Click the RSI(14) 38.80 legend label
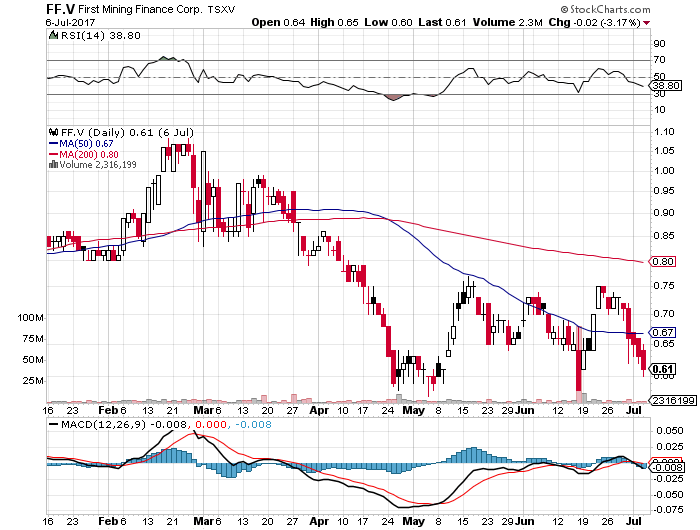Image resolution: width=700 pixels, height=530 pixels. click(x=100, y=35)
